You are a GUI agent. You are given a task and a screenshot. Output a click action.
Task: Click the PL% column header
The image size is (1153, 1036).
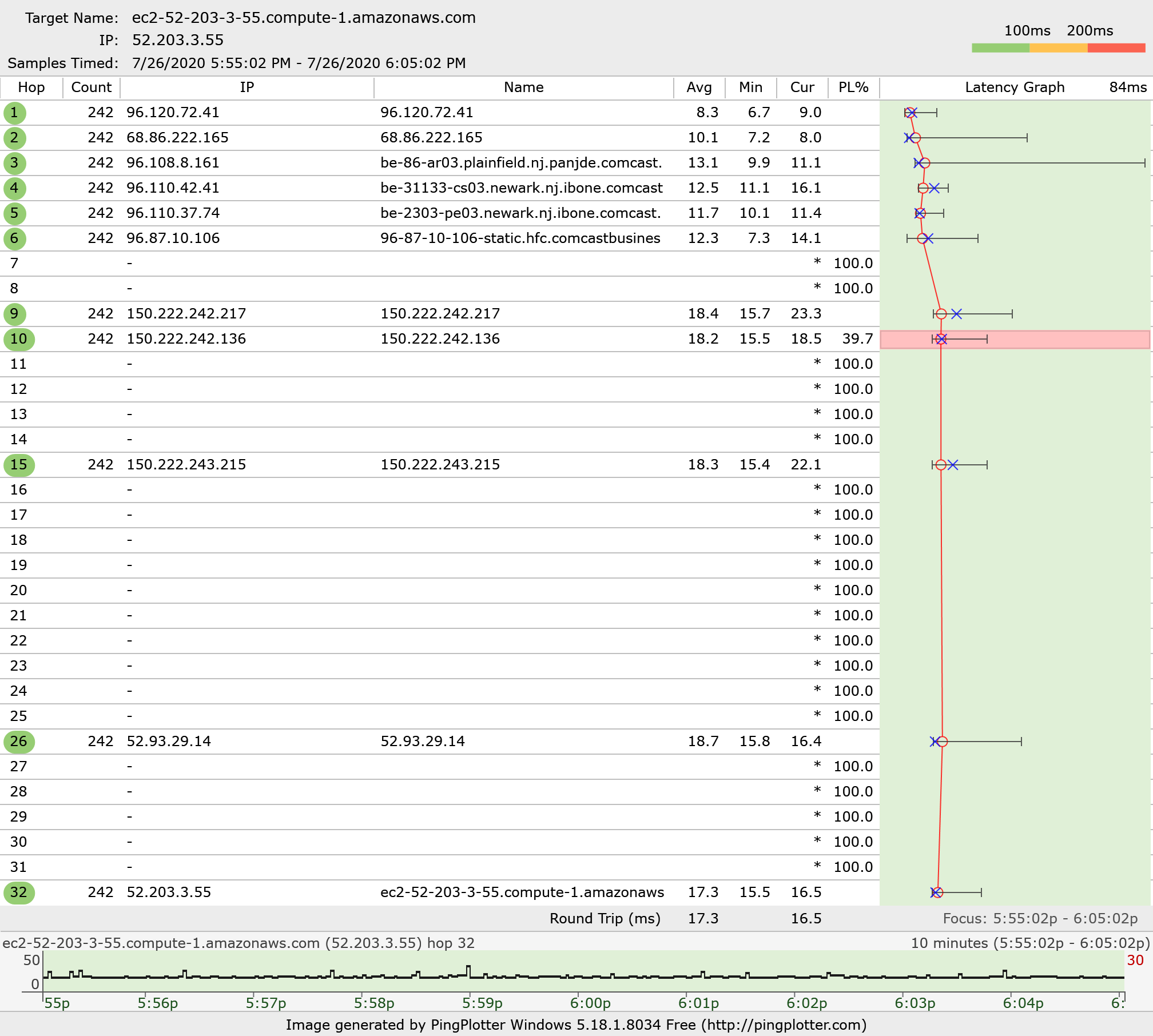(x=853, y=87)
